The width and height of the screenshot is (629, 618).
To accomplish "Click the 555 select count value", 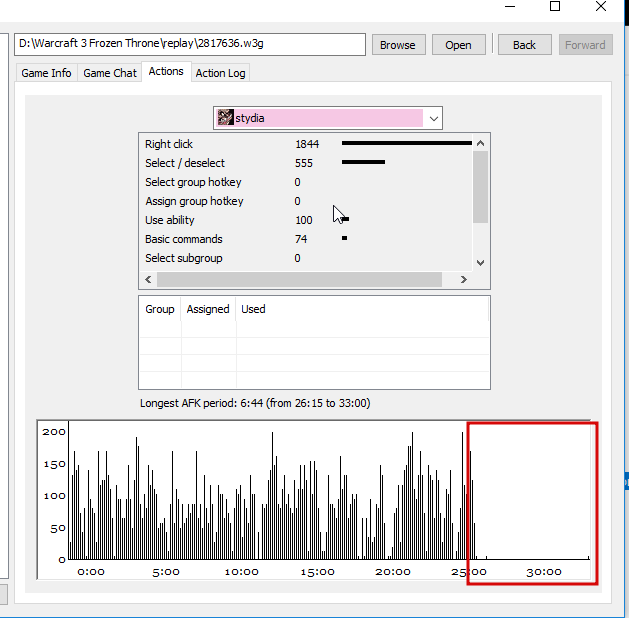I will click(x=304, y=163).
